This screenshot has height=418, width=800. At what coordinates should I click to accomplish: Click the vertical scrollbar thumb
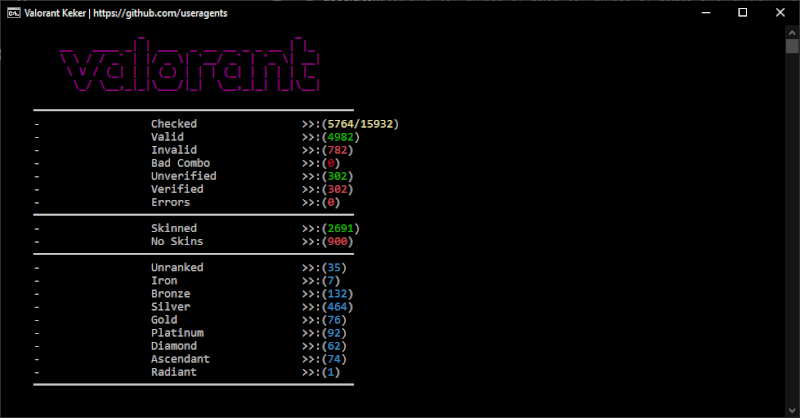point(792,46)
